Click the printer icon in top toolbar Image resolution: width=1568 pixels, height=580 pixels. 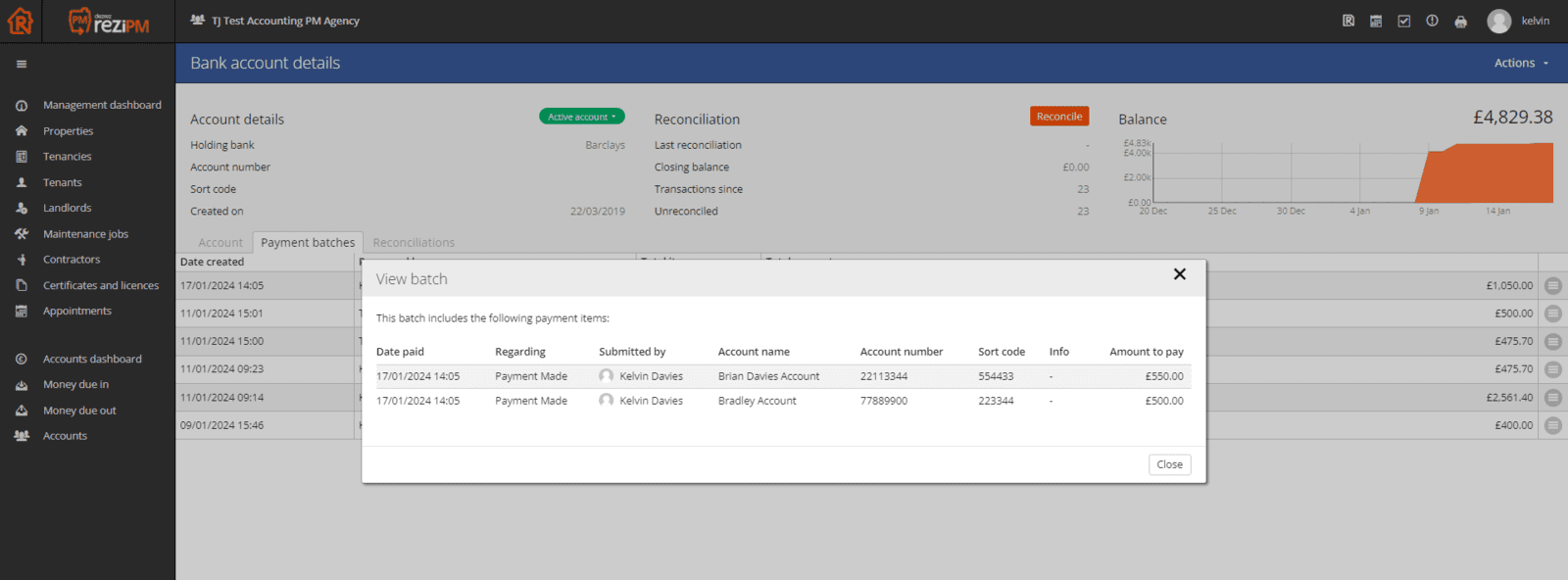click(1460, 21)
